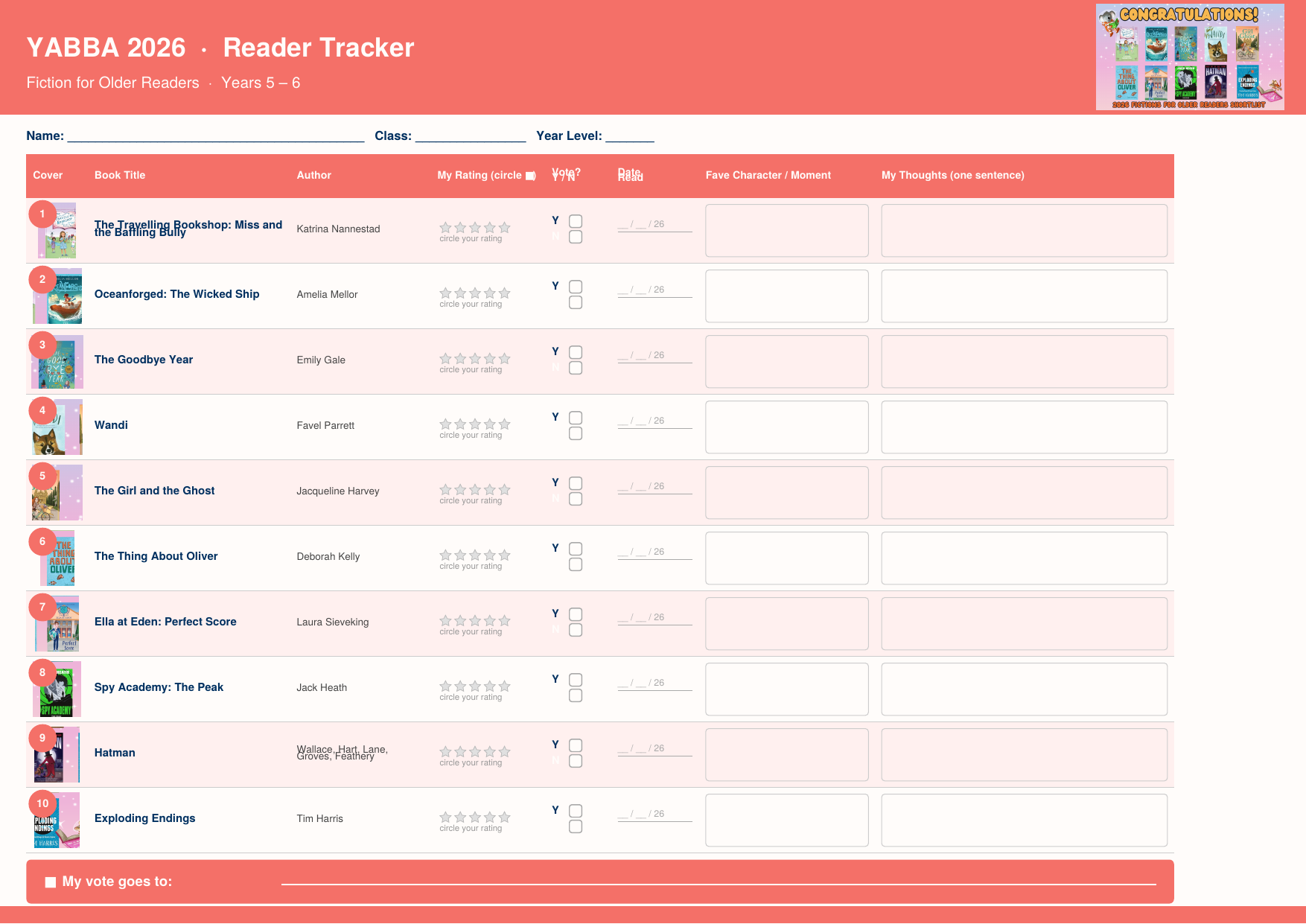Give The Travelling Bookshop a one-star rating
The height and width of the screenshot is (924, 1306).
coord(445,228)
